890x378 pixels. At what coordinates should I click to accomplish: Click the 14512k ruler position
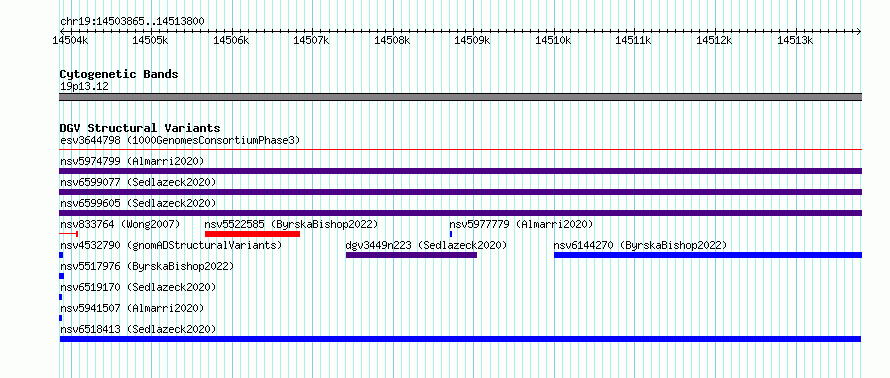715,40
